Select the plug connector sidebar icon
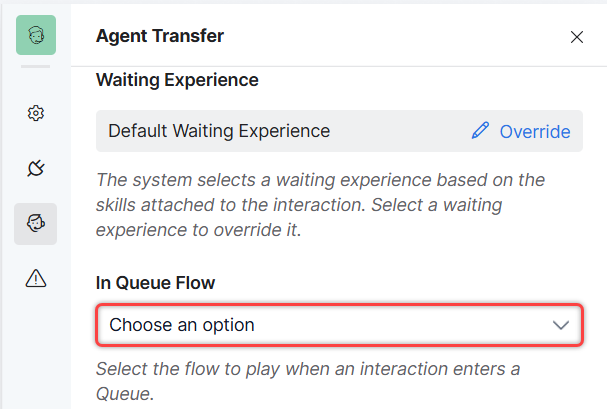This screenshot has height=409, width=607. point(36,168)
